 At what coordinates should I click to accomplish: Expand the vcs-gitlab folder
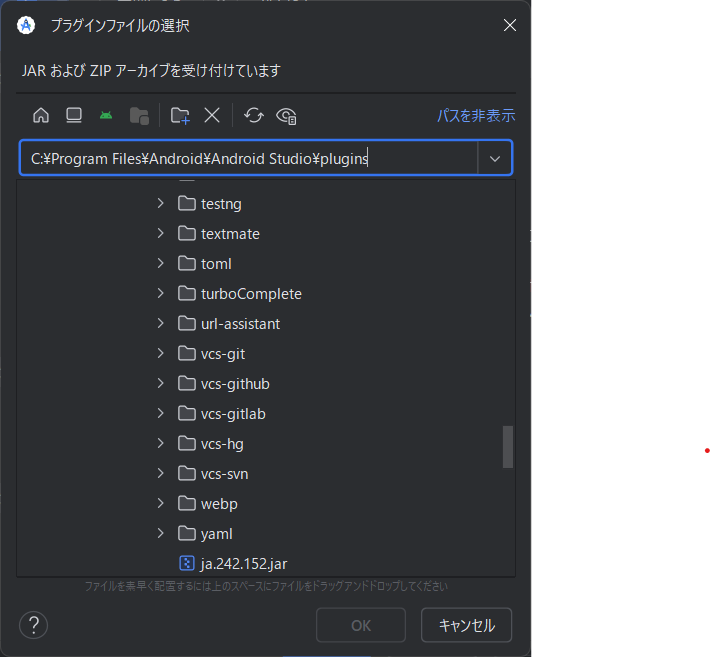161,414
